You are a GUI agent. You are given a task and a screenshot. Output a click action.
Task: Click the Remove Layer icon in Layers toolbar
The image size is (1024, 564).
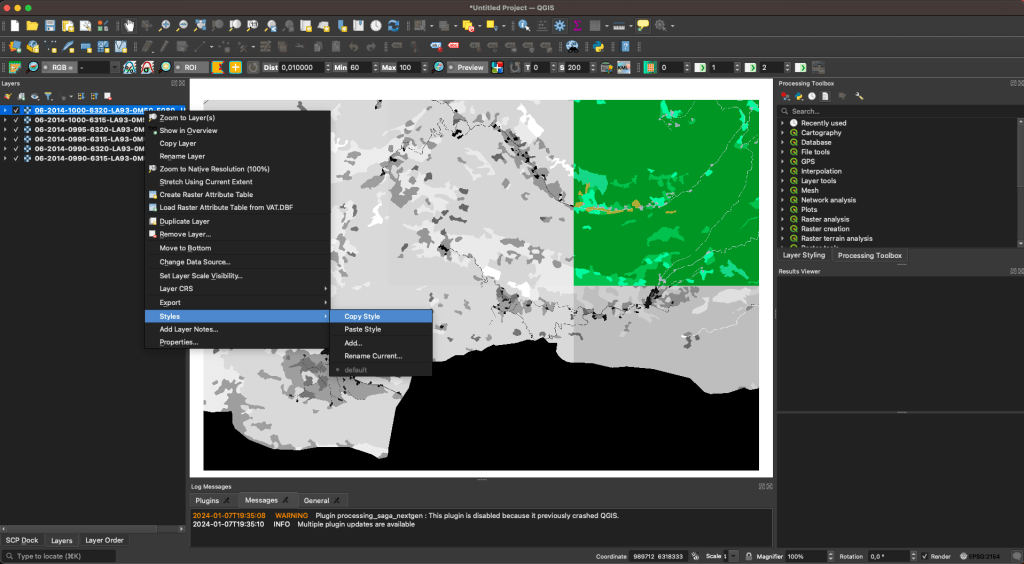[107, 96]
